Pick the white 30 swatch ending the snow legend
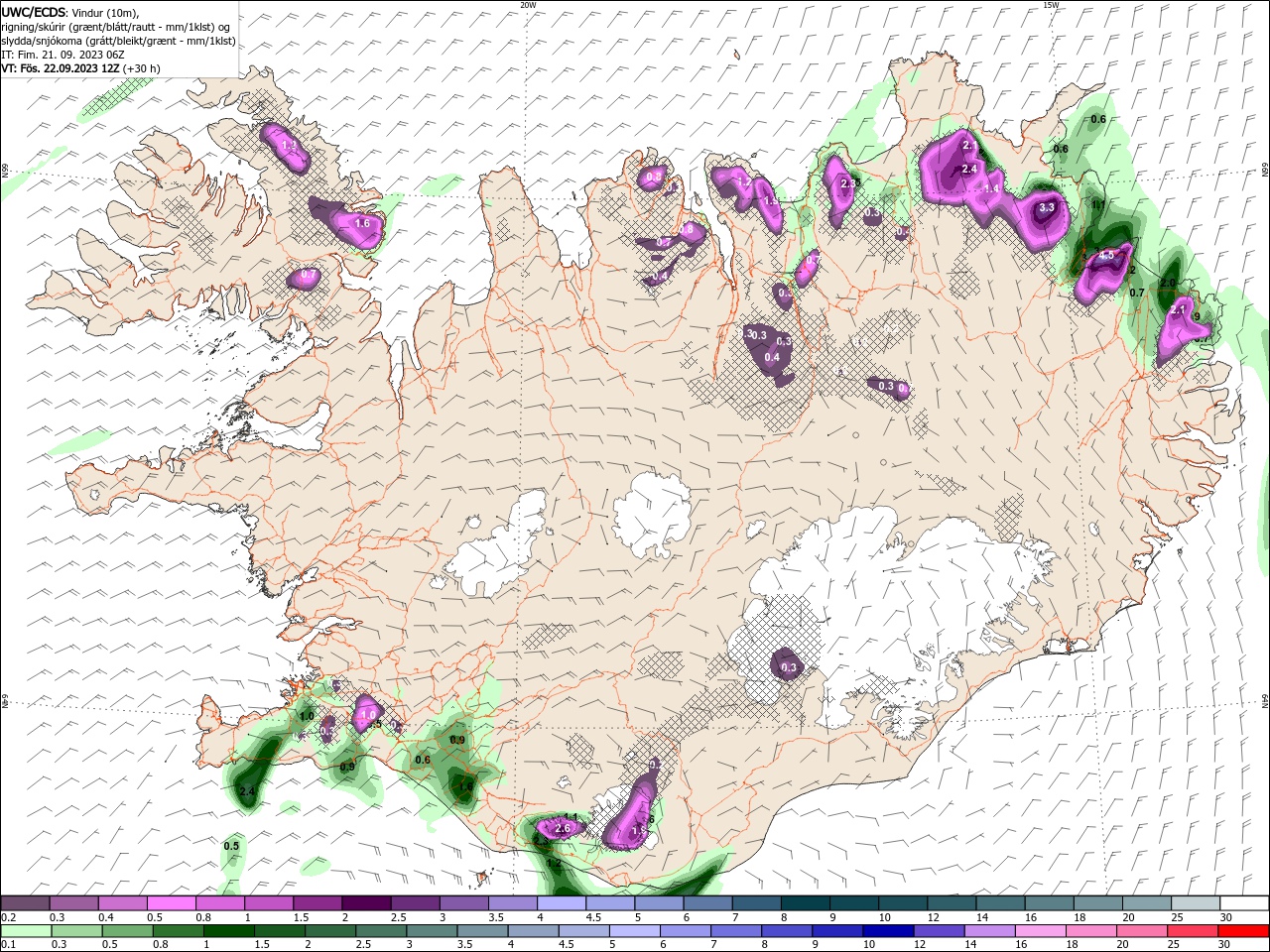This screenshot has height=952, width=1270. click(x=1245, y=903)
